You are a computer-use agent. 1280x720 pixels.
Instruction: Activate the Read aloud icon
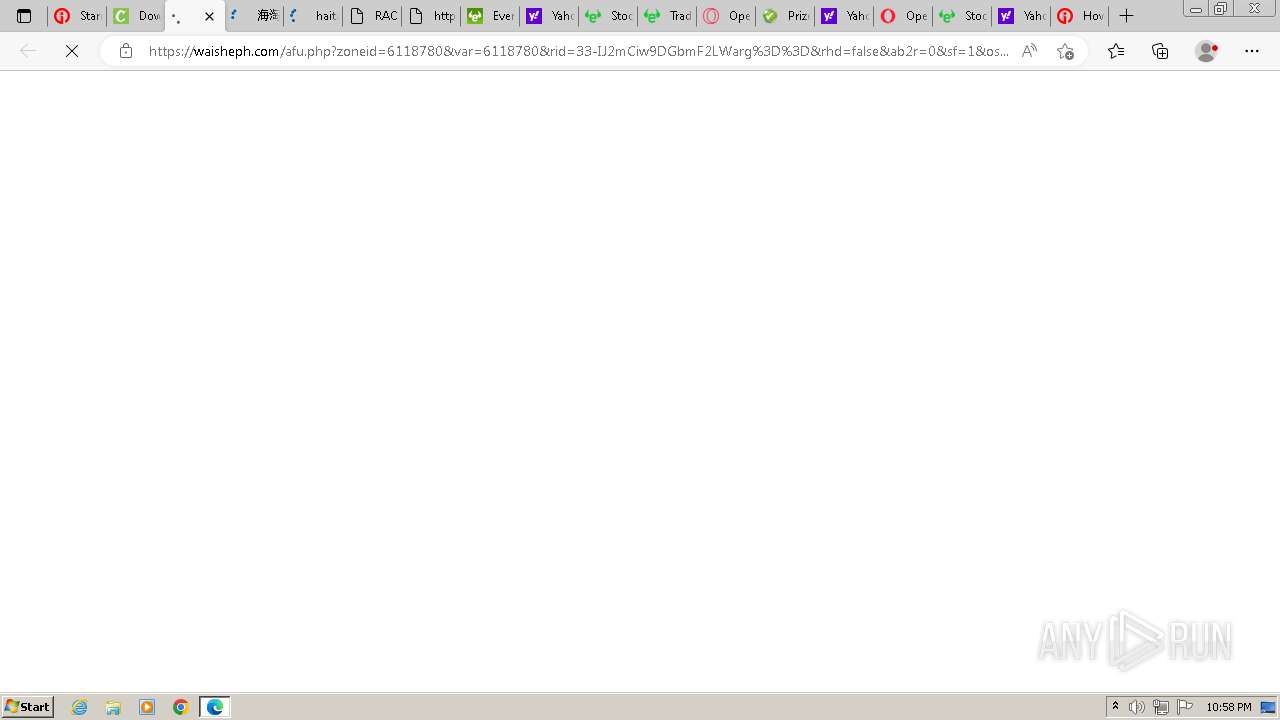pos(1029,51)
